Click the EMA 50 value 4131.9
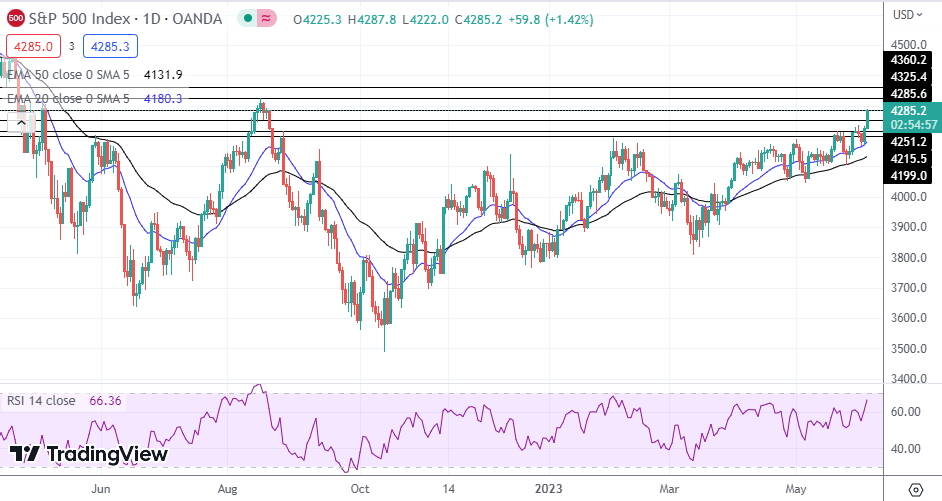 click(x=163, y=74)
